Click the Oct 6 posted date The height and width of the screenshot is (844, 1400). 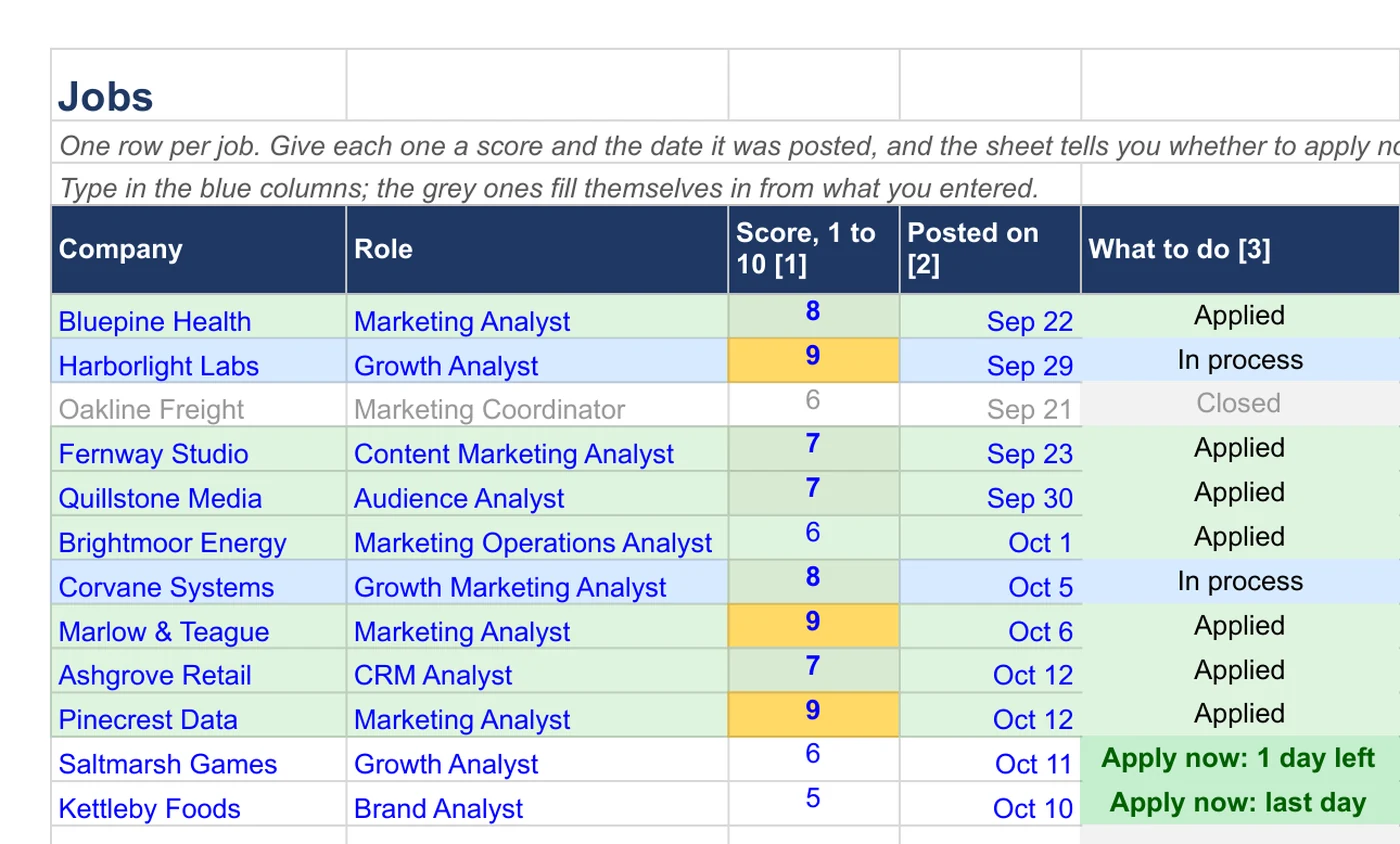pos(990,626)
